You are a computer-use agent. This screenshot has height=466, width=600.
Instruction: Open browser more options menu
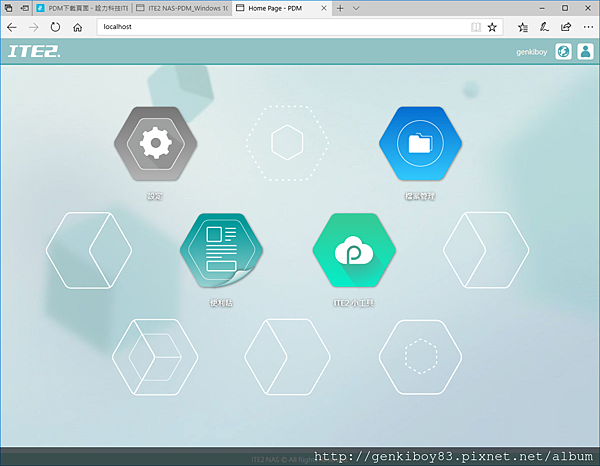pos(588,27)
